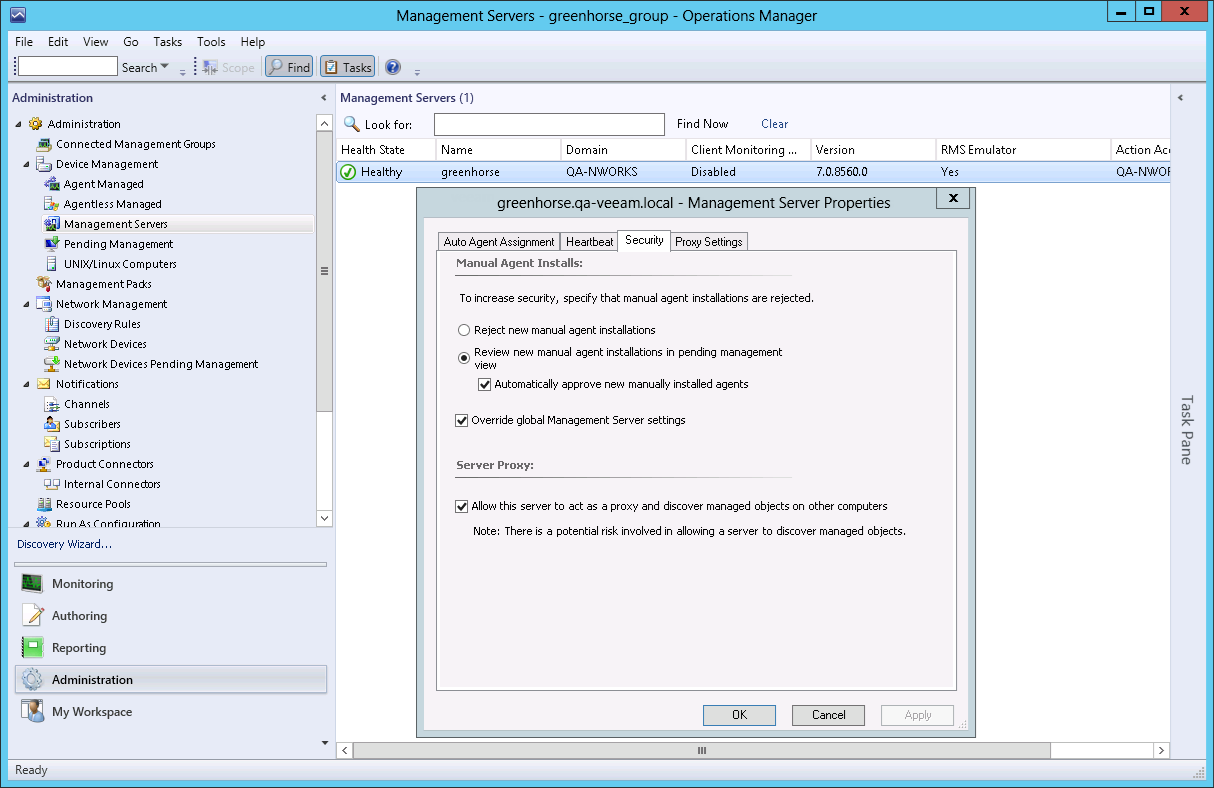1214x788 pixels.
Task: Click the navigation tree scrollbar thumb
Action: (324, 270)
